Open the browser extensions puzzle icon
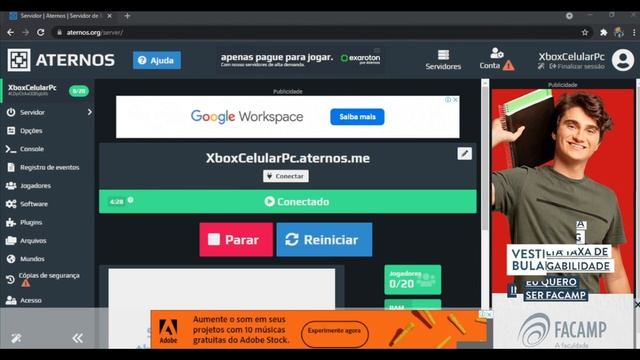Viewport: 640px width, 360px height. [603, 32]
